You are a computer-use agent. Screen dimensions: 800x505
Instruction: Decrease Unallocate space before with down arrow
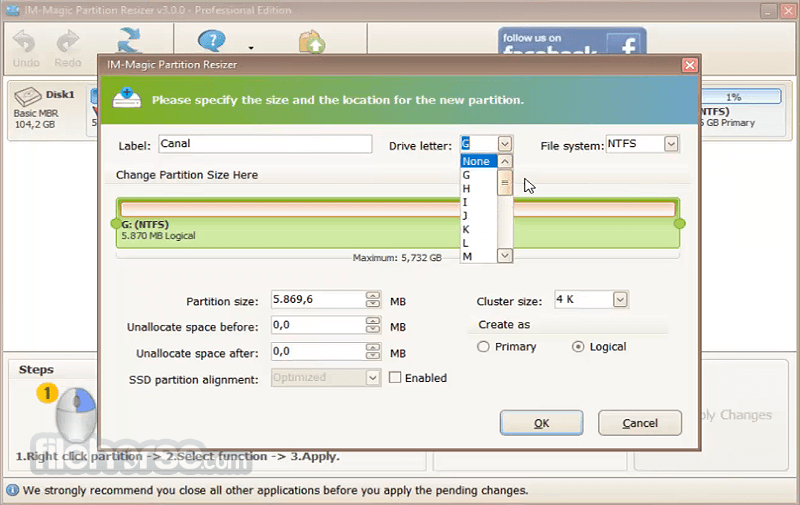point(373,329)
